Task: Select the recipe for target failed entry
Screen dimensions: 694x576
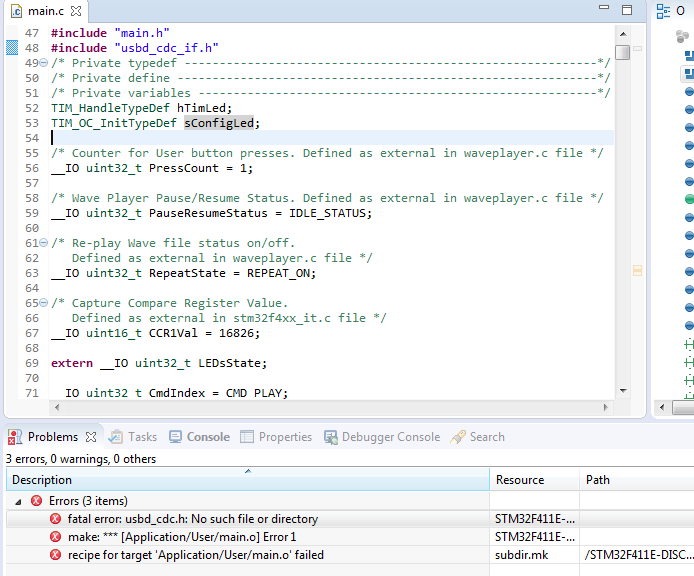Action: point(195,555)
